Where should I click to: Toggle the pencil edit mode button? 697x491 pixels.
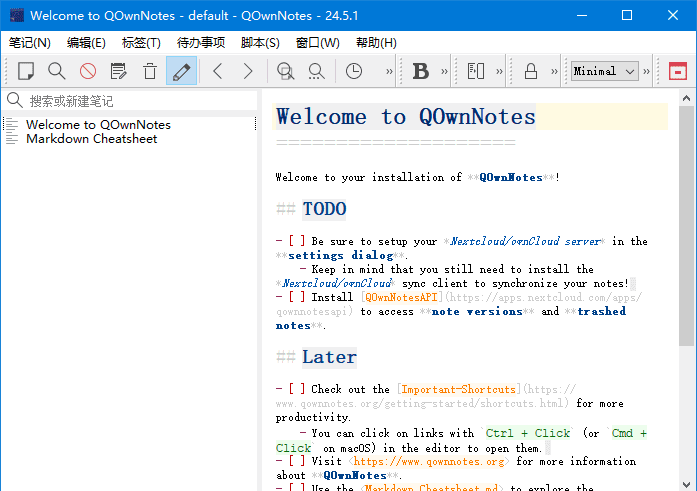pos(181,71)
